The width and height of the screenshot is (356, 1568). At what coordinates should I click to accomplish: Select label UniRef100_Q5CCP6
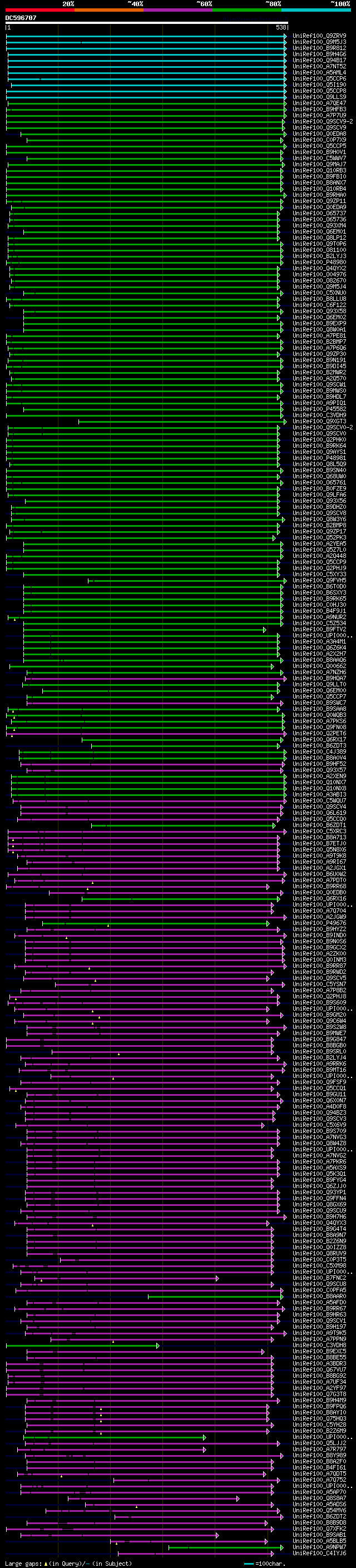(x=319, y=78)
